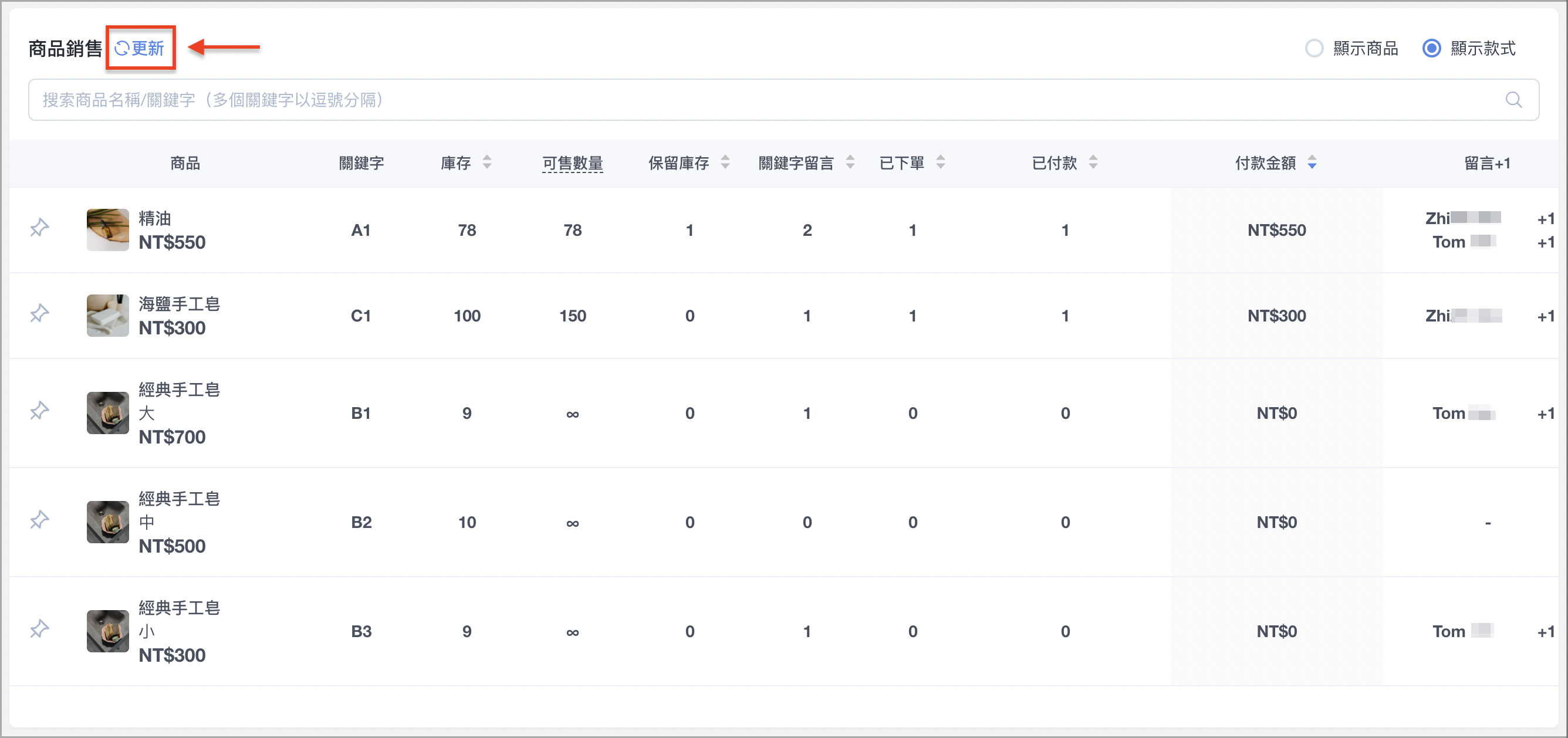
Task: Select the 顯示款式 radio button
Action: tap(1431, 48)
